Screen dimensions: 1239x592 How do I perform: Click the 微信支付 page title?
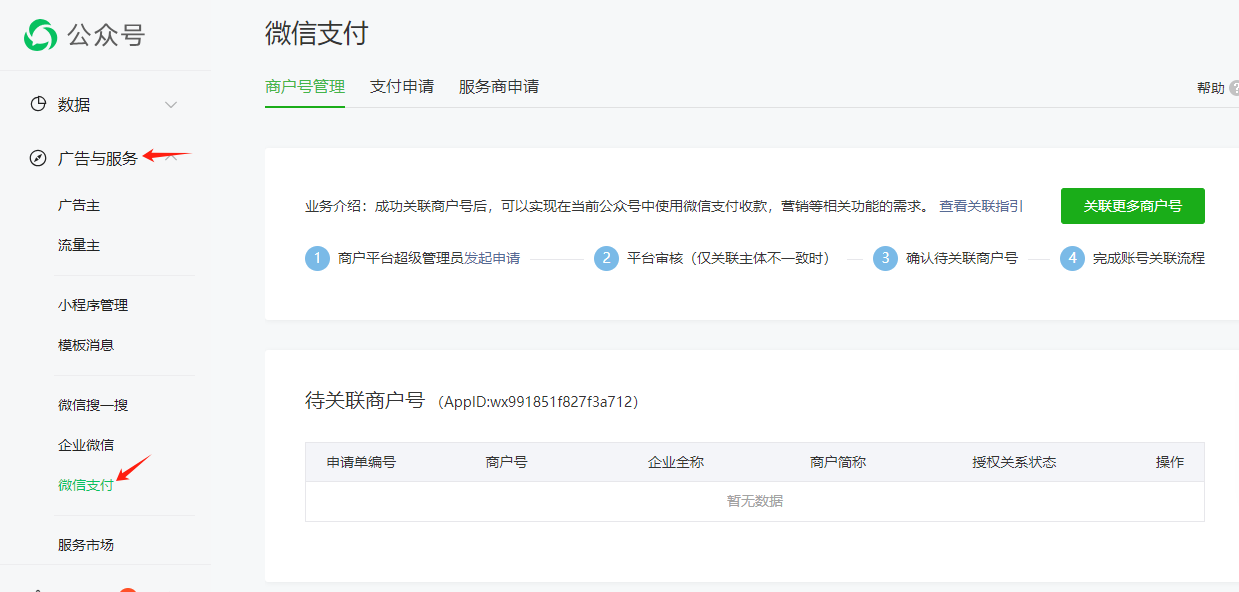tap(317, 33)
